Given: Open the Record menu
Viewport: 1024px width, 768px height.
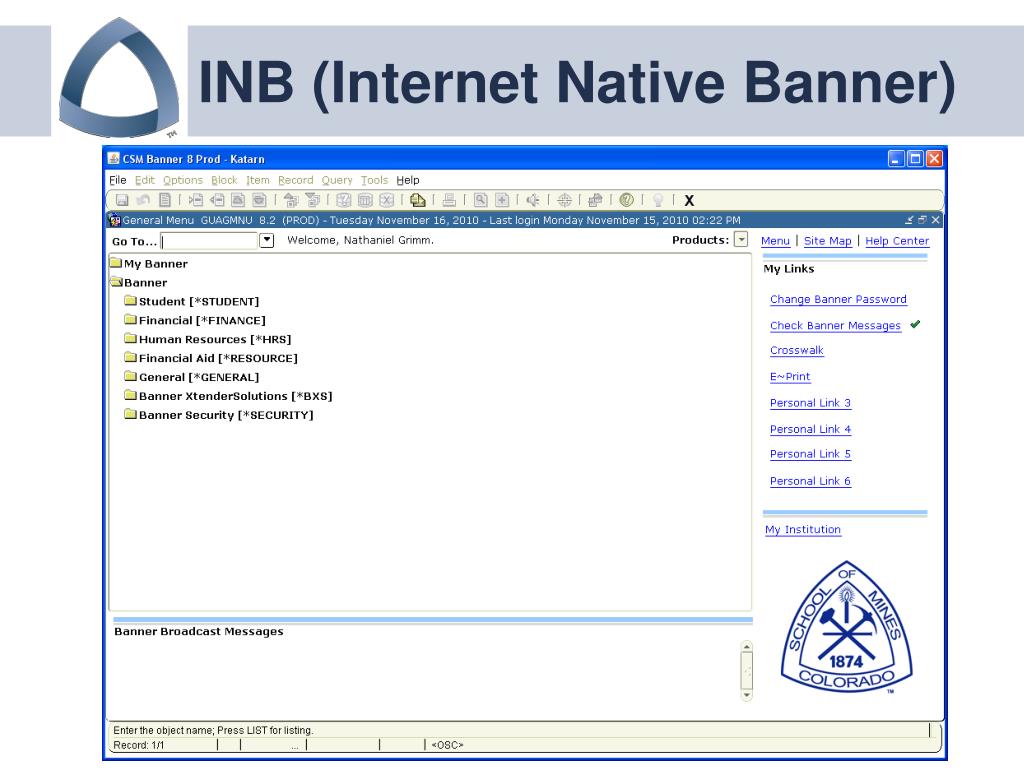Looking at the screenshot, I should point(296,180).
